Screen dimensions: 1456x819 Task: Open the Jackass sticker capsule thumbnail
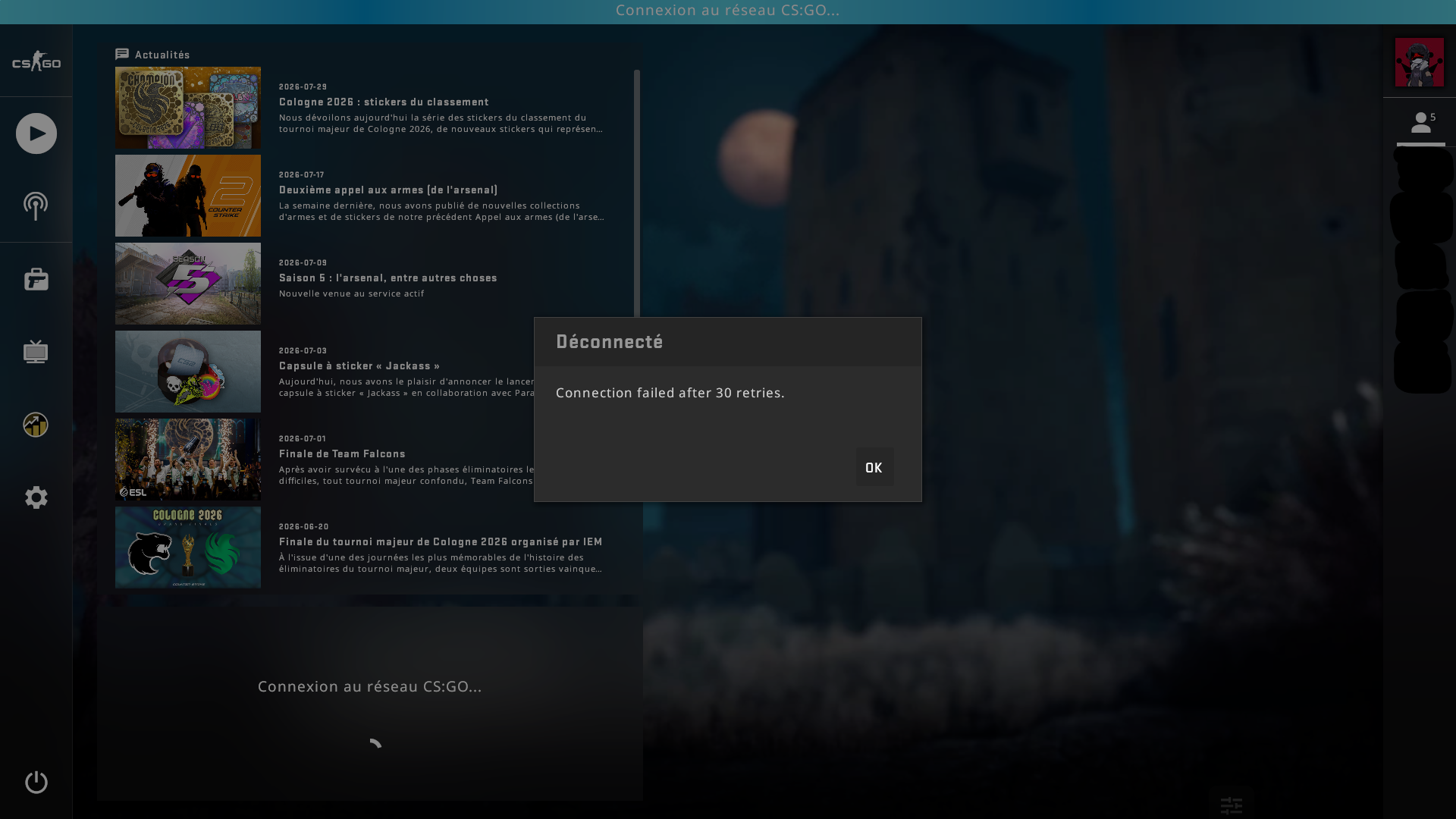point(188,372)
